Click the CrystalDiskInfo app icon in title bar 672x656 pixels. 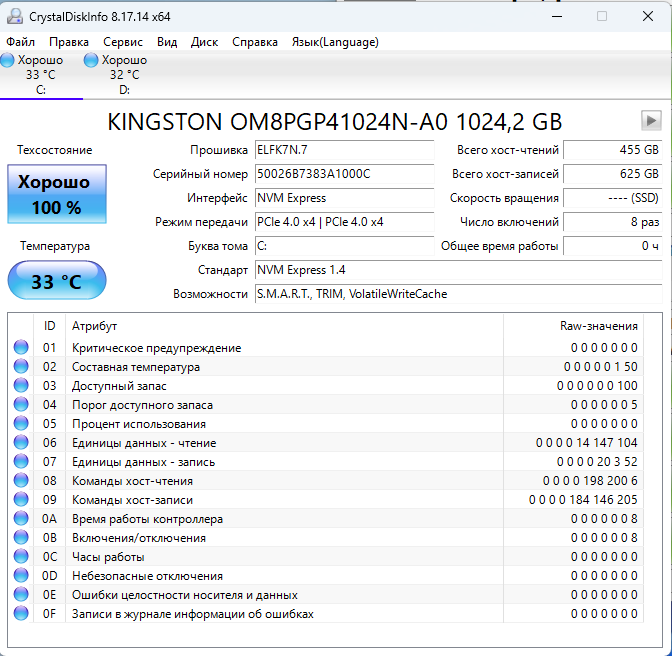17,16
